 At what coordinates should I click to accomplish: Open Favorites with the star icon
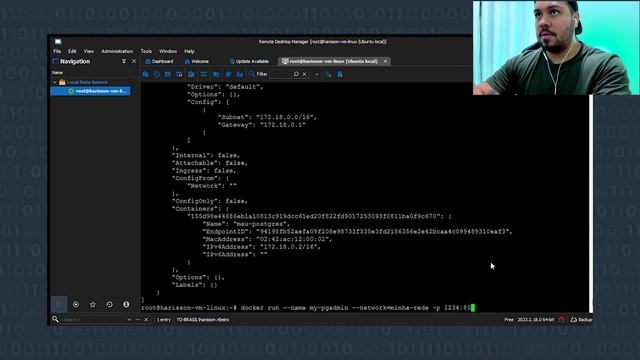93,304
